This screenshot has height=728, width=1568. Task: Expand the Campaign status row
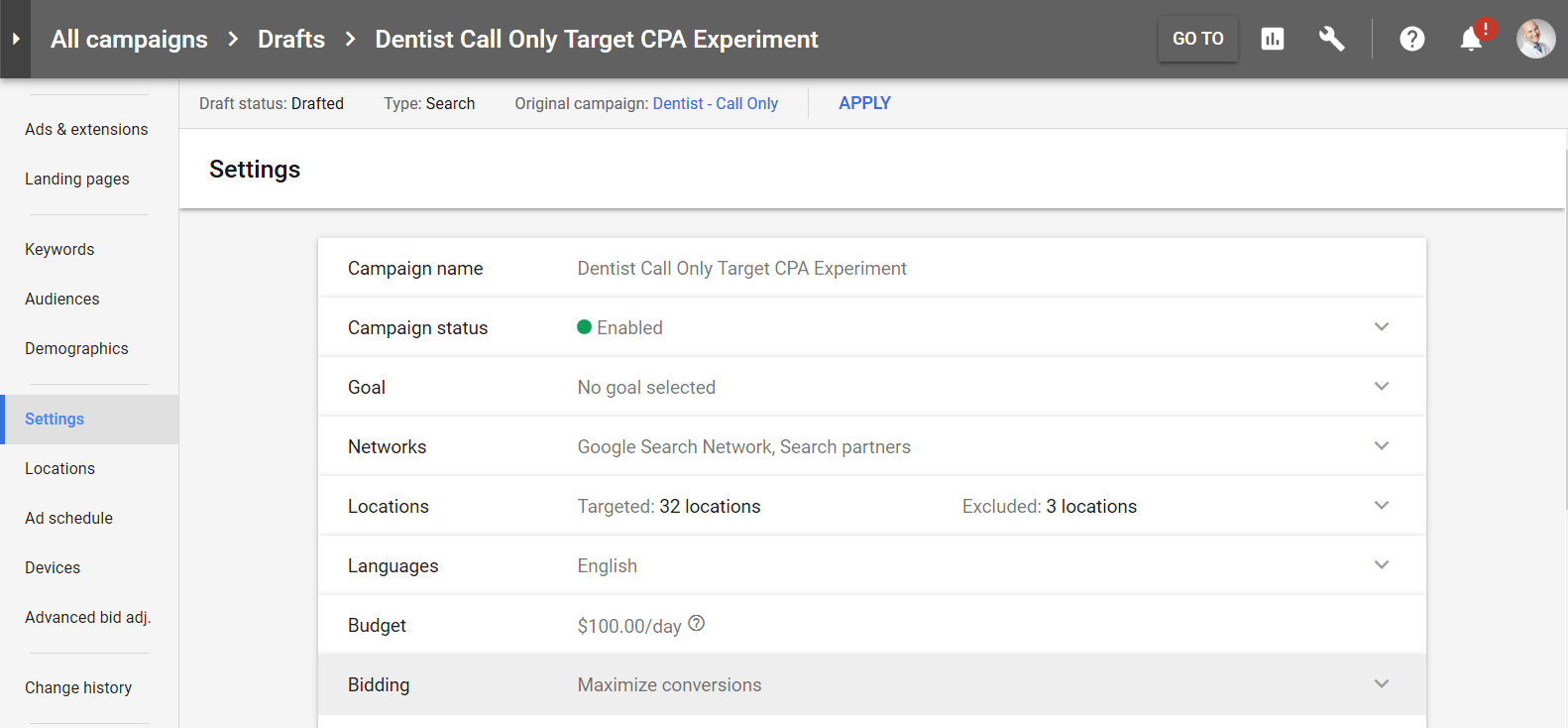1382,327
